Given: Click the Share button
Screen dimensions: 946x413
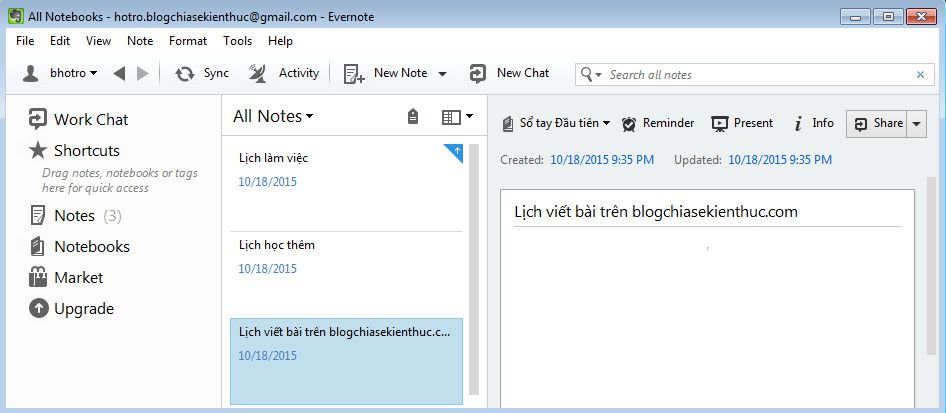Looking at the screenshot, I should (x=877, y=124).
